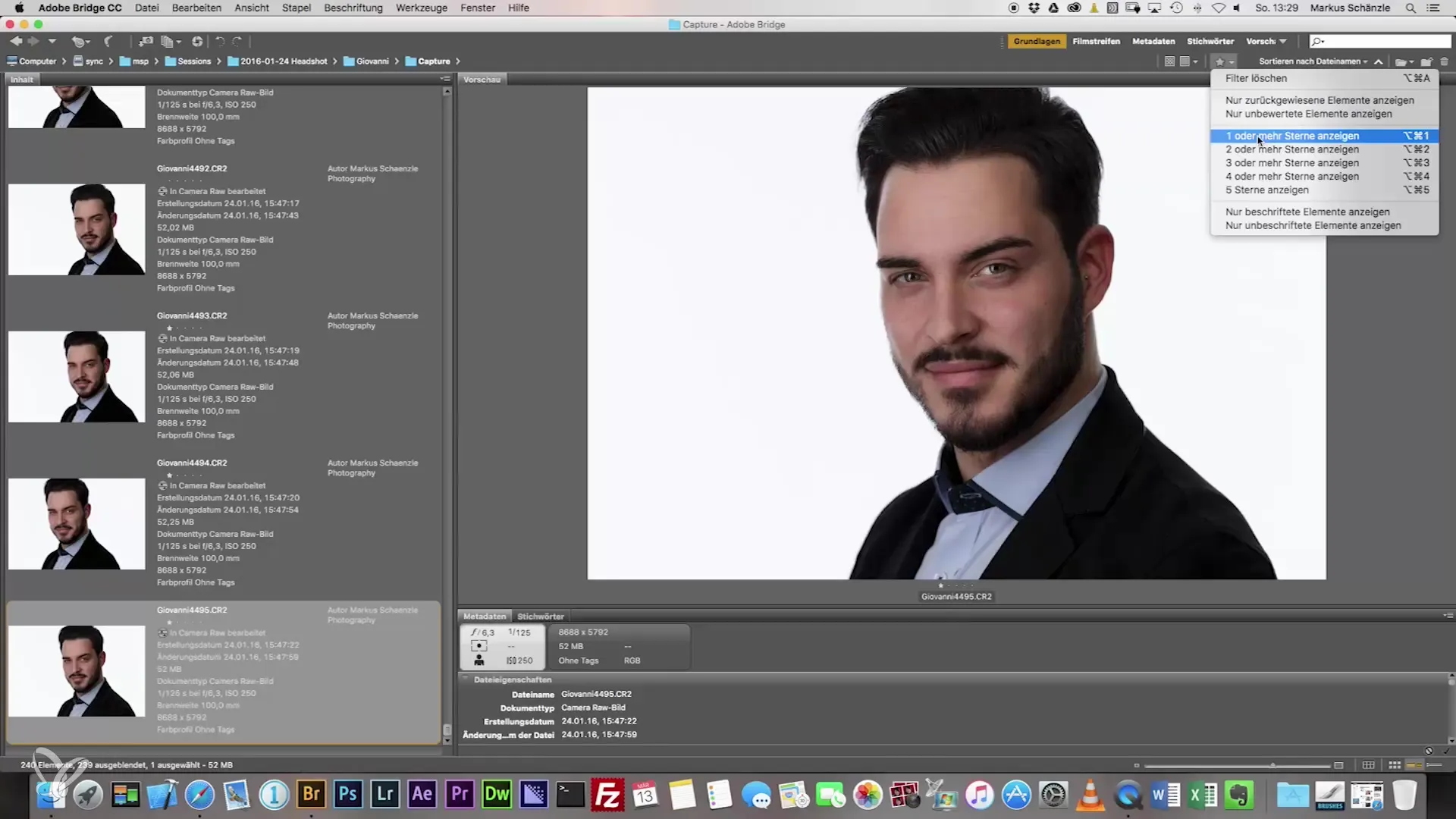Choose Filter löschen in menu
The image size is (1456, 819).
click(x=1324, y=78)
